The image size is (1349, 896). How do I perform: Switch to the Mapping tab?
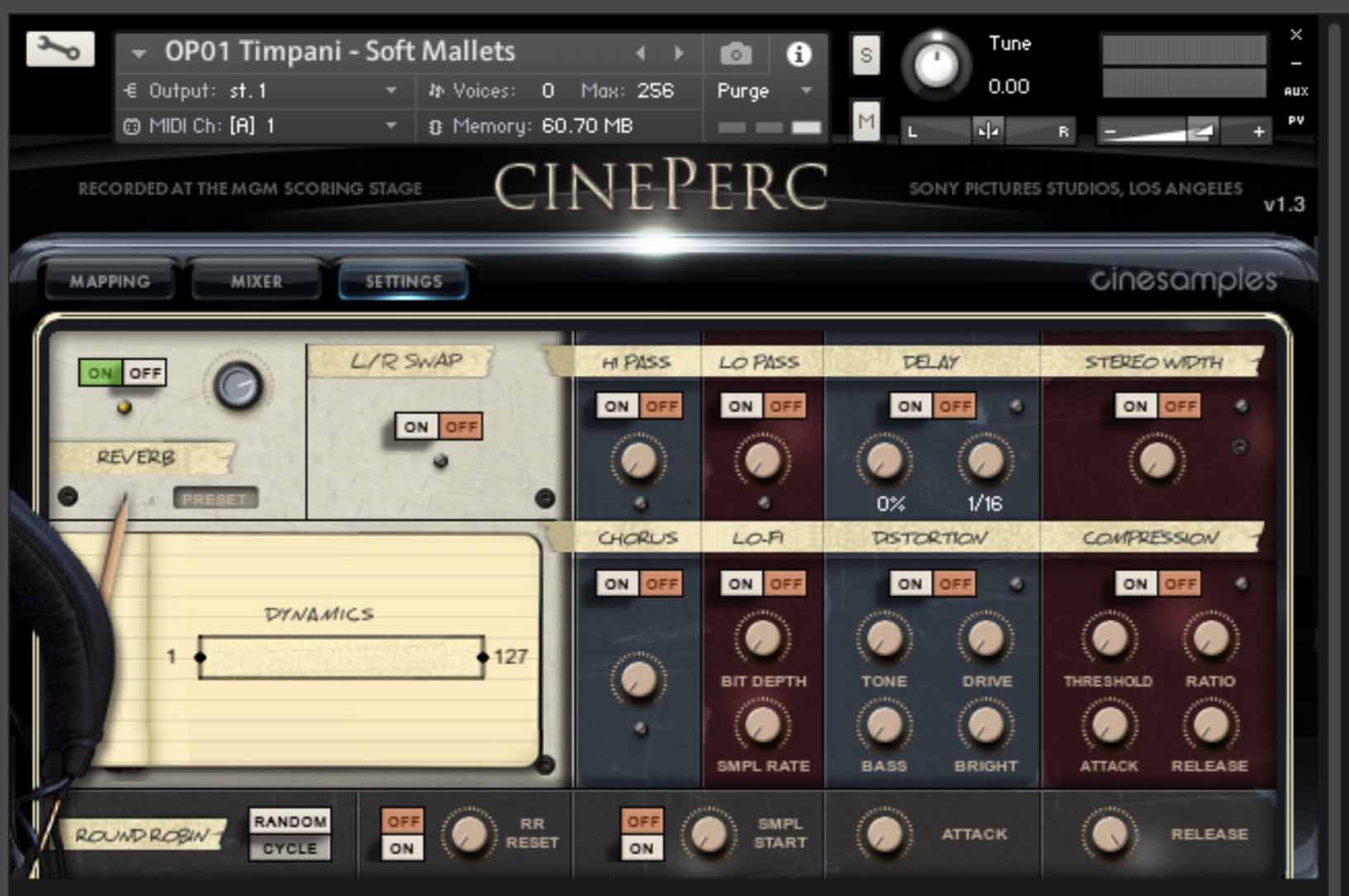(x=112, y=281)
